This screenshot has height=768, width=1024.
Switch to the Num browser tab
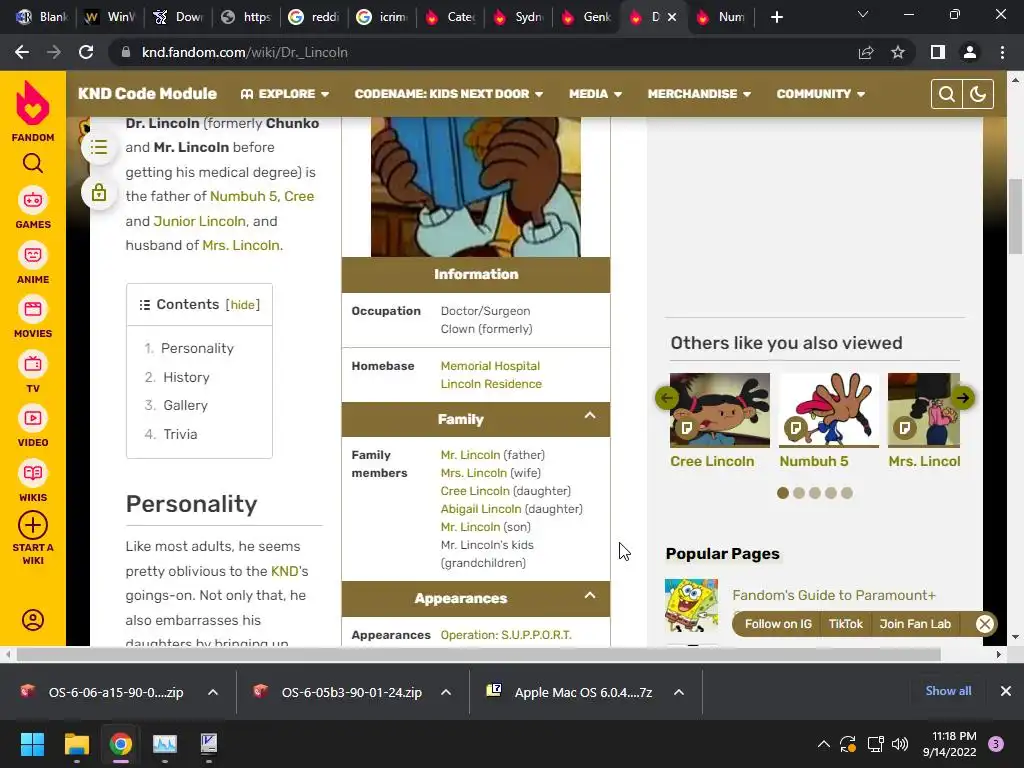(x=722, y=17)
